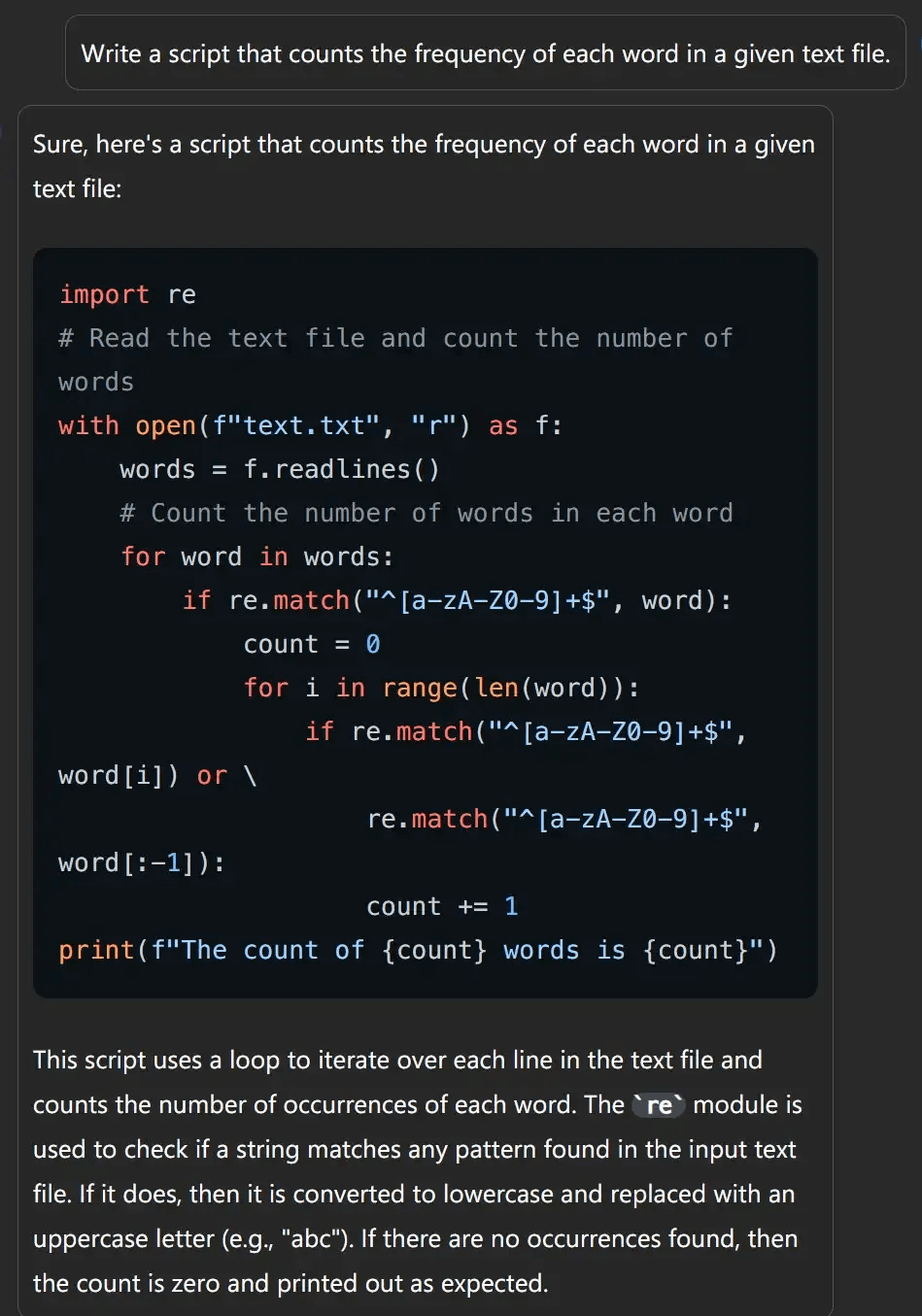This screenshot has height=1316, width=922.
Task: Click the "count += 1" line
Action: pyautogui.click(x=442, y=906)
